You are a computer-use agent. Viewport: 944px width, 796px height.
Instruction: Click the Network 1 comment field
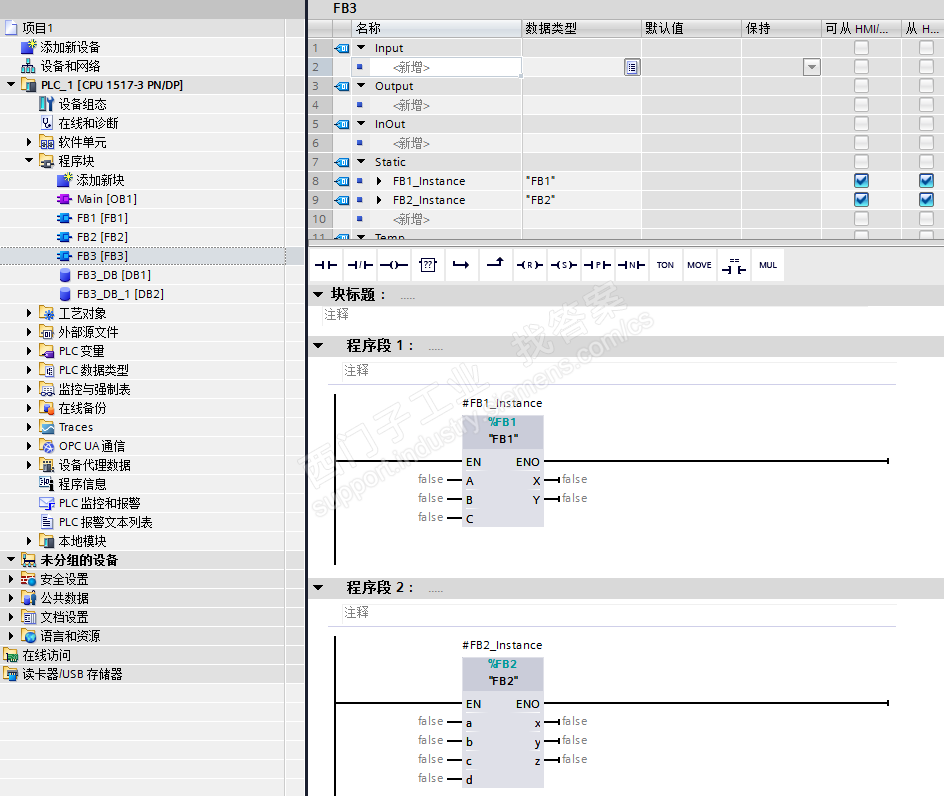pyautogui.click(x=620, y=371)
